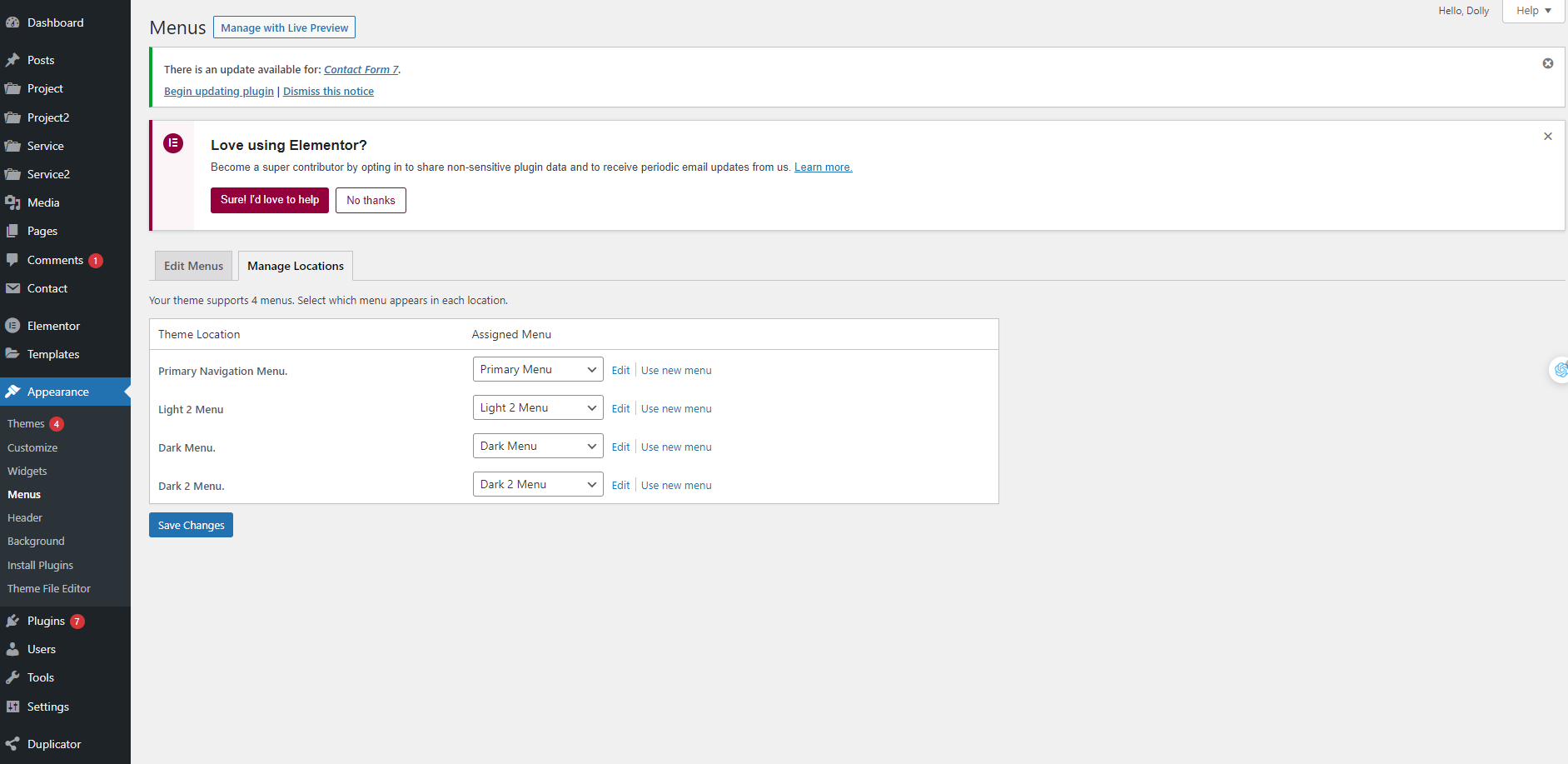Image resolution: width=1568 pixels, height=764 pixels.
Task: Open the Dark Menu dropdown
Action: tap(538, 446)
